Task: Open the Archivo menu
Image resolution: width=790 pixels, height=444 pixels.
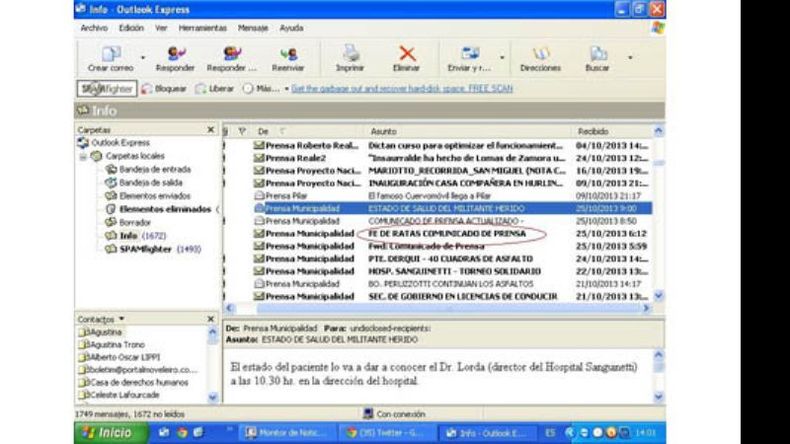Action: click(x=94, y=28)
